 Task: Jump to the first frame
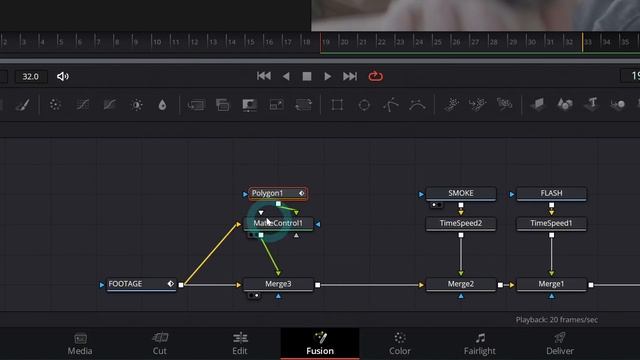[264, 76]
